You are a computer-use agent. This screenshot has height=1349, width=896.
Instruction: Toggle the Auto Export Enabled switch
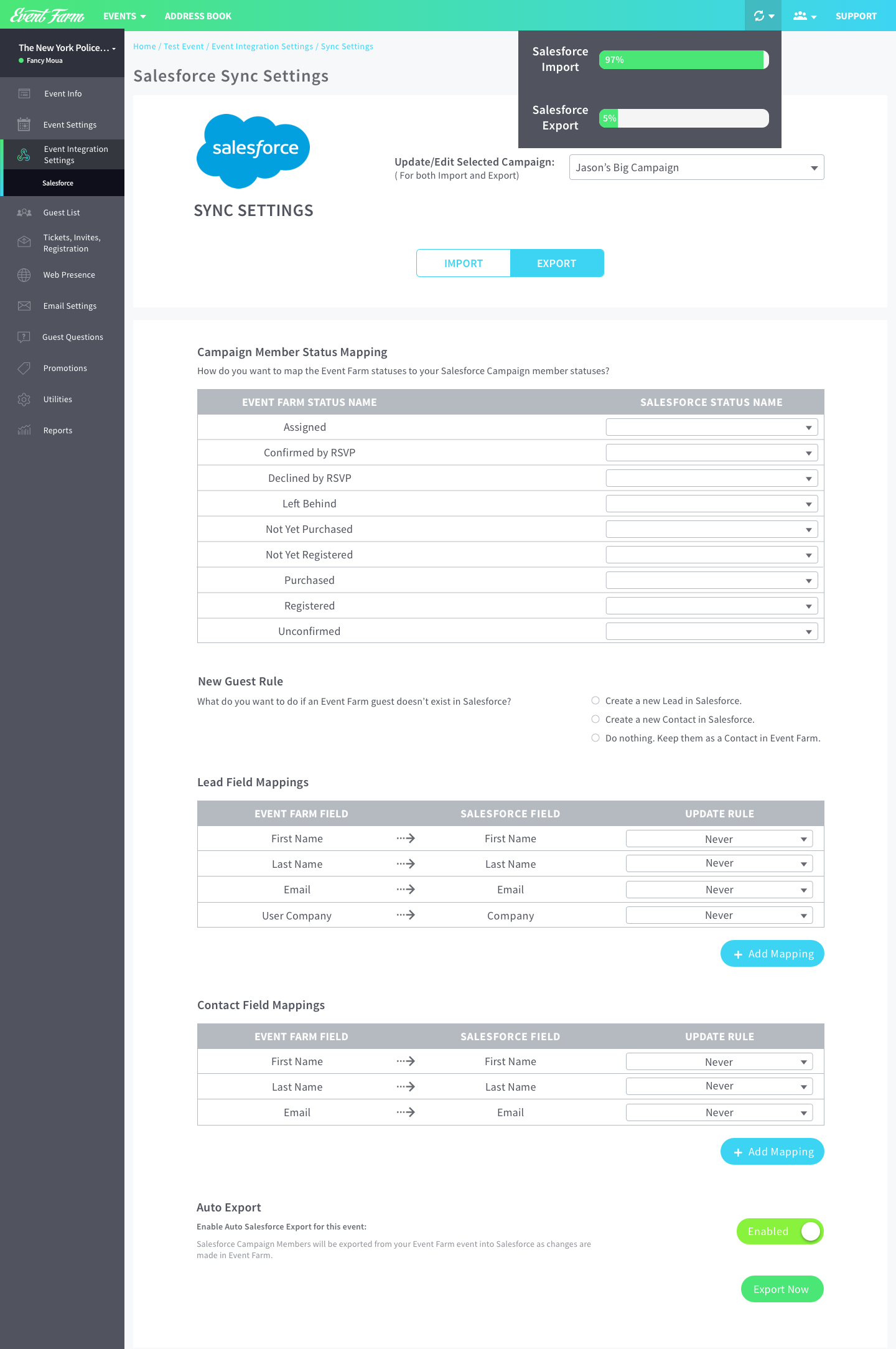click(780, 1231)
